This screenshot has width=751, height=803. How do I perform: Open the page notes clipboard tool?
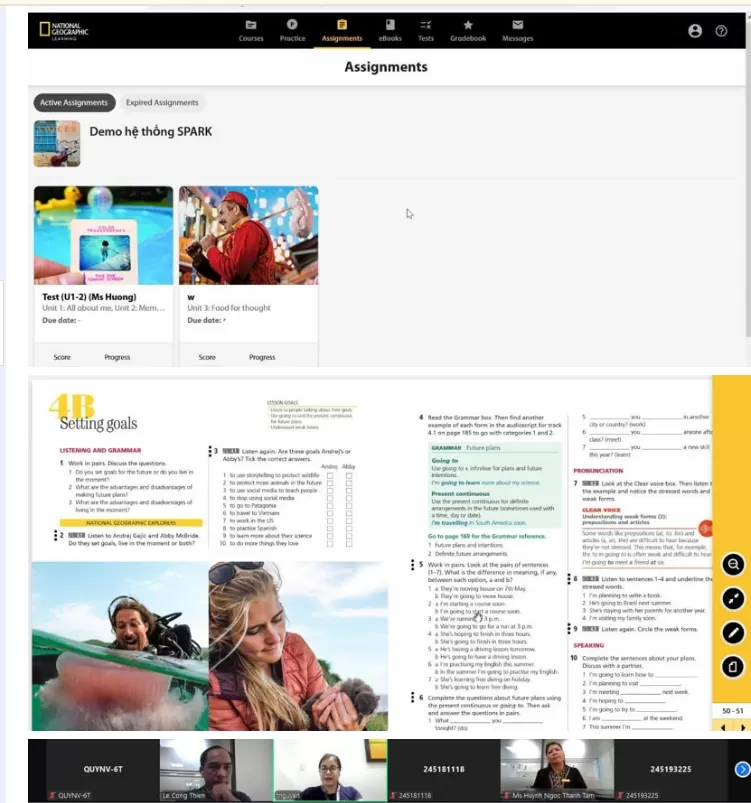pyautogui.click(x=734, y=666)
